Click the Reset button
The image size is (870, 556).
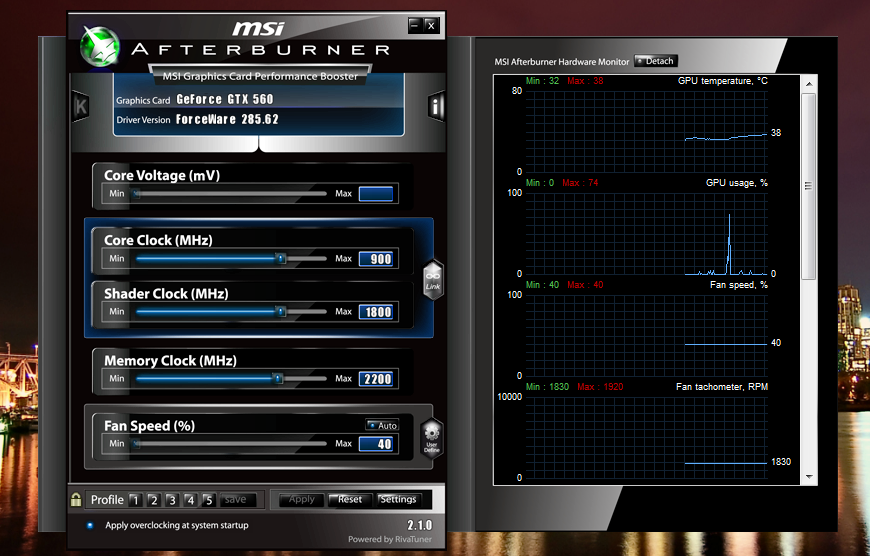pyautogui.click(x=350, y=499)
